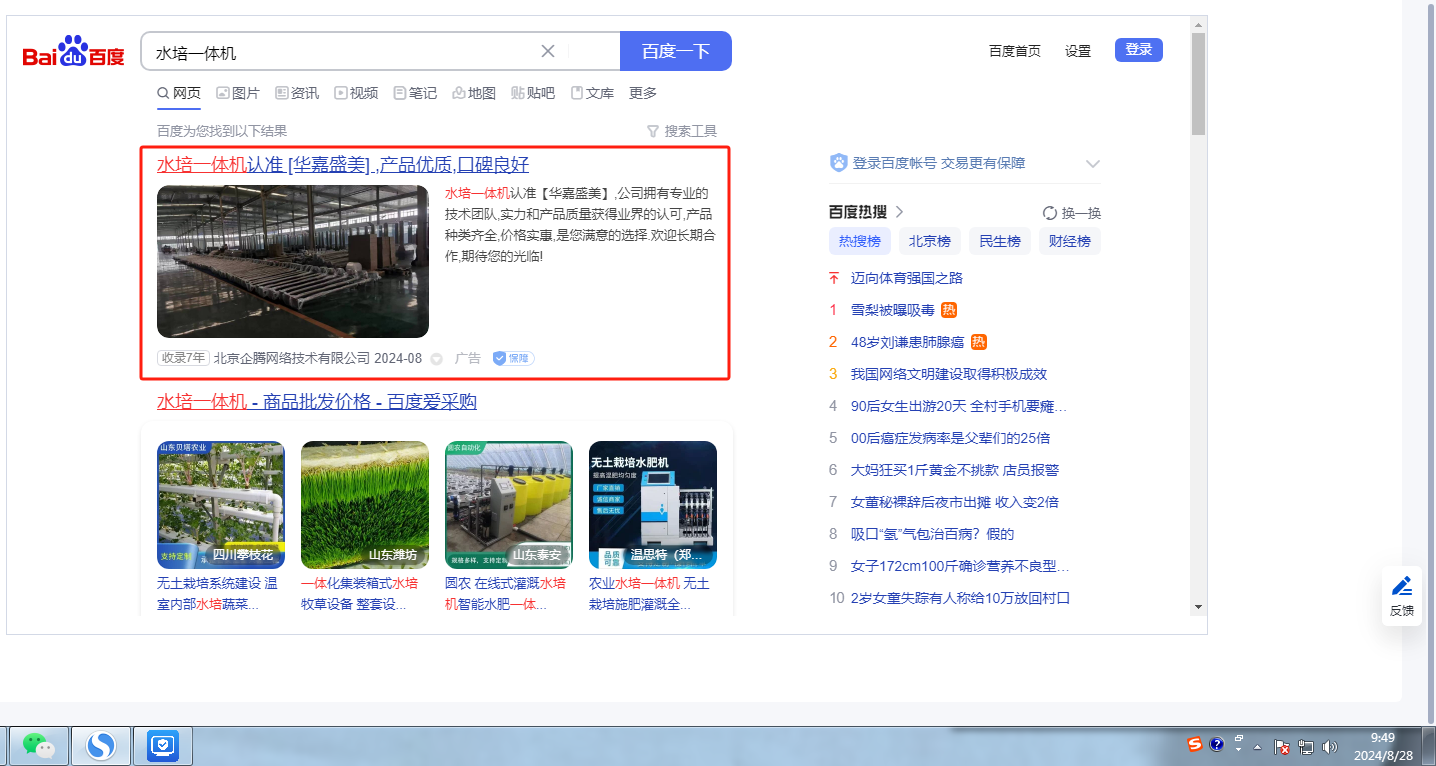
Task: Open the 更多 search categories menu
Action: (643, 93)
